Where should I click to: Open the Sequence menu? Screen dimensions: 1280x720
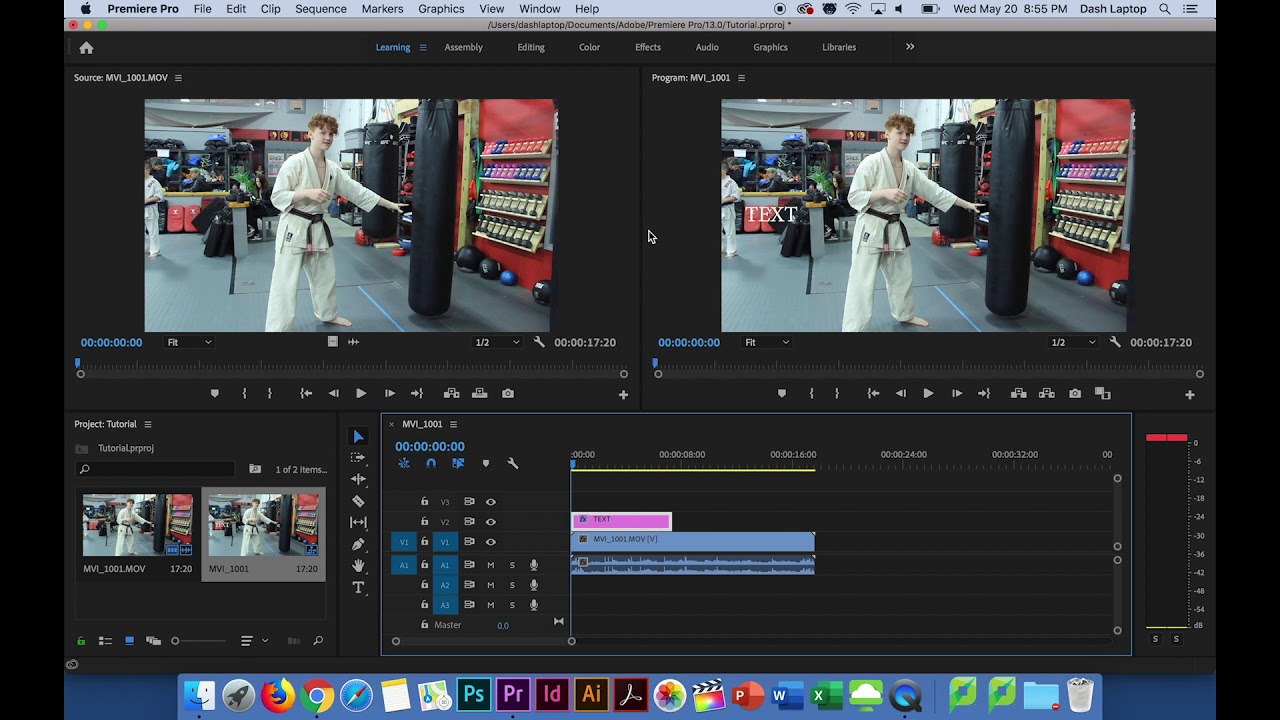coord(320,9)
